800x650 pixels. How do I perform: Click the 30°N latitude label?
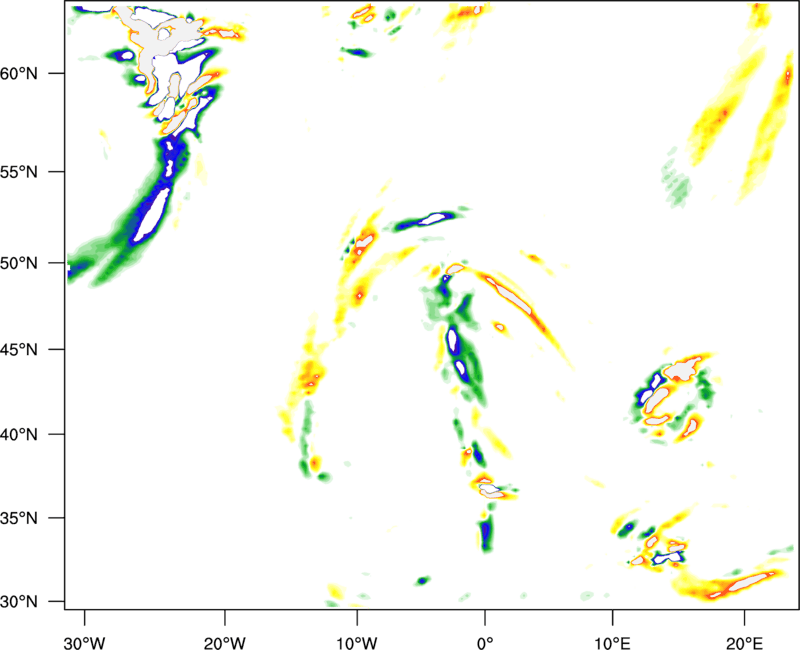click(19, 602)
